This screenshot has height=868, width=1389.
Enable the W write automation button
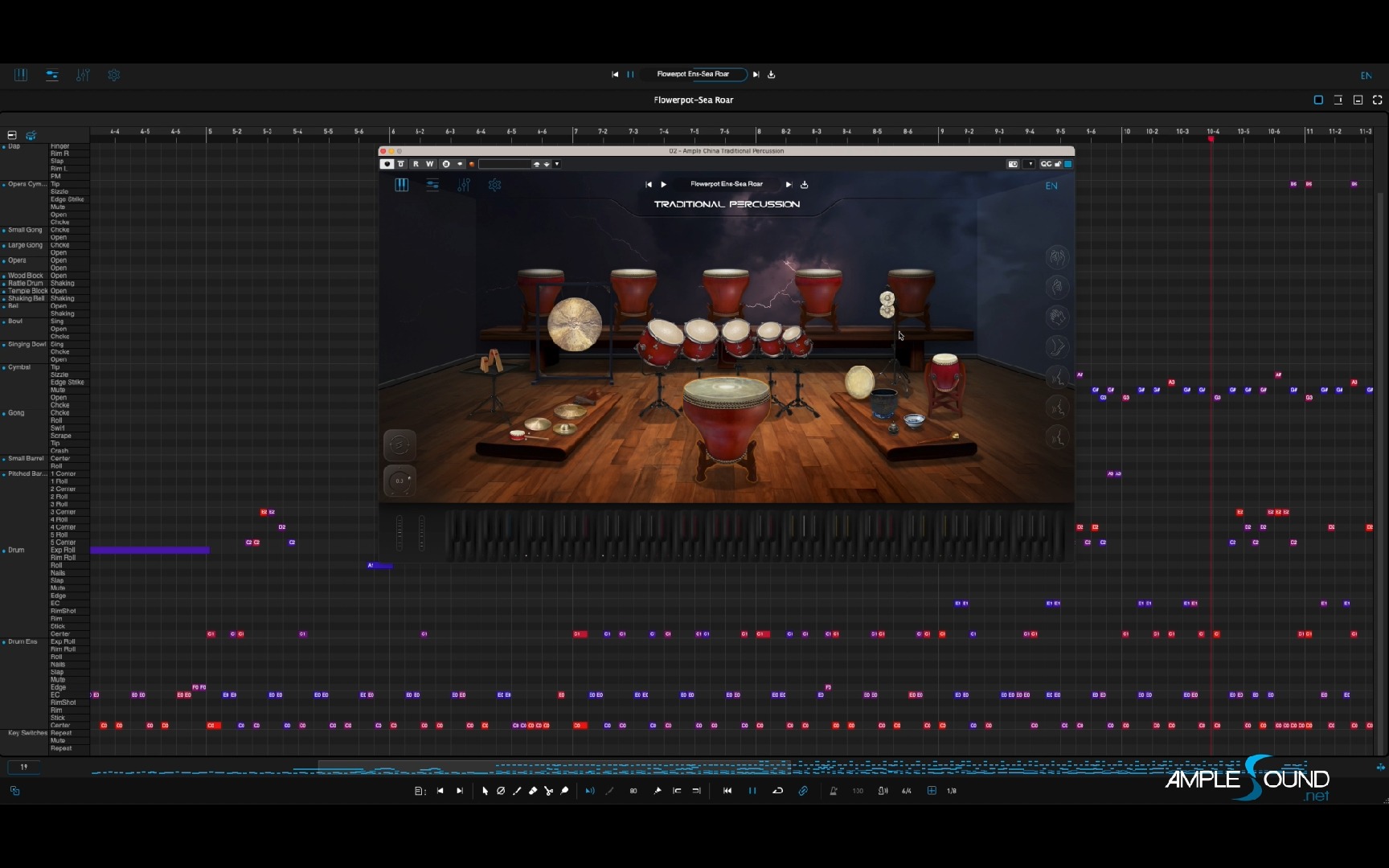click(x=430, y=164)
